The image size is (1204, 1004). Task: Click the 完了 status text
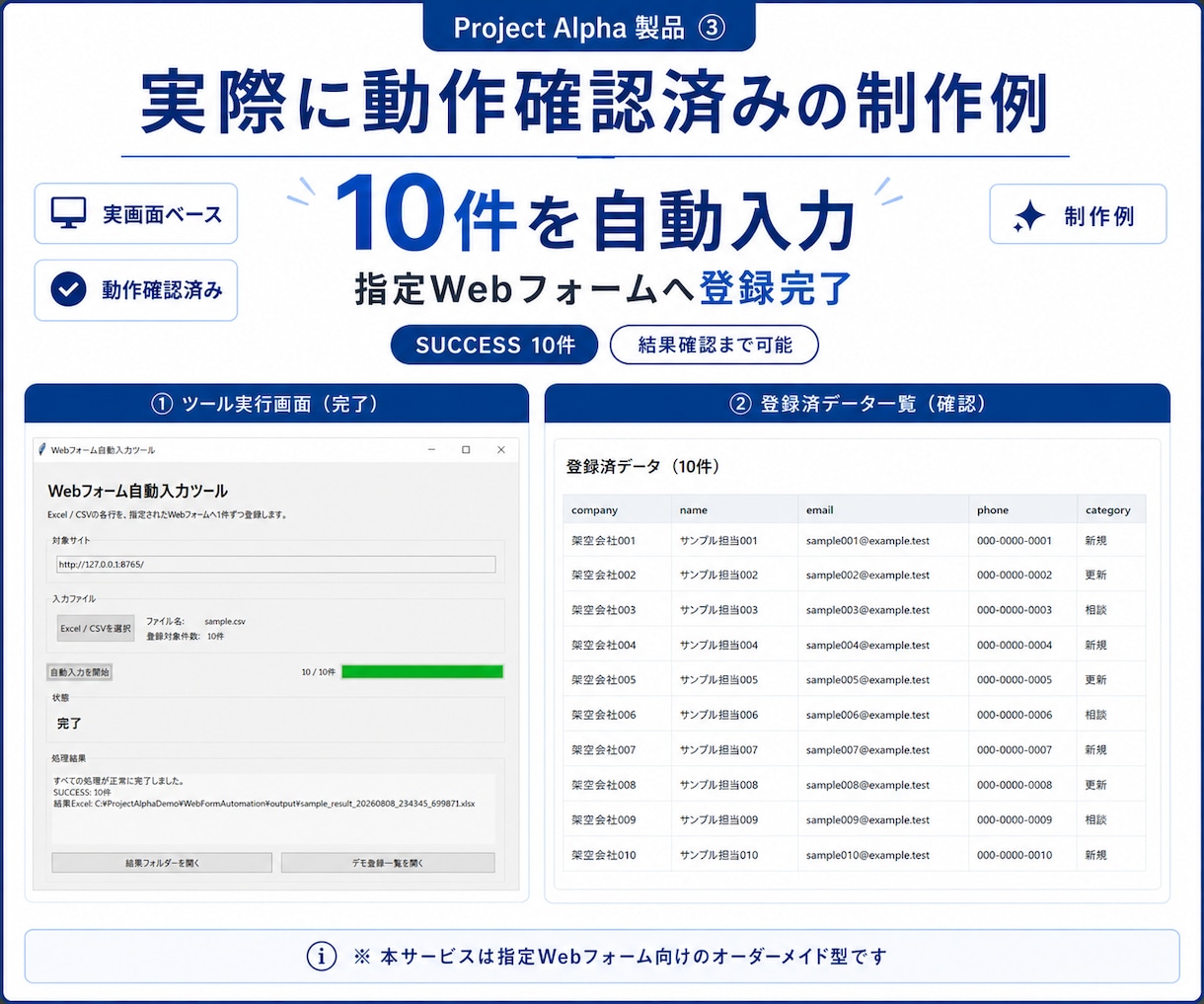tap(69, 724)
